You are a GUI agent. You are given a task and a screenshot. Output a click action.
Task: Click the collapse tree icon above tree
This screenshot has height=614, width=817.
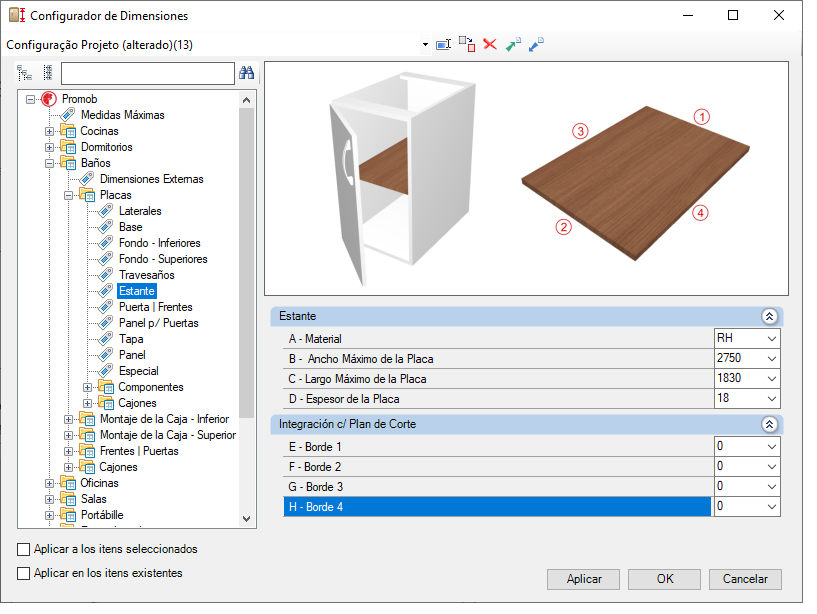click(48, 73)
